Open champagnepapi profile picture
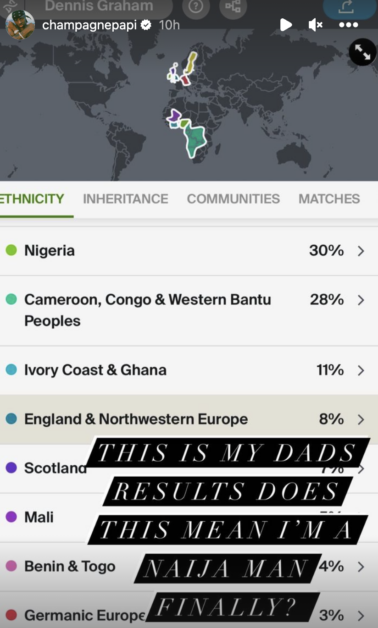 [x=19, y=24]
